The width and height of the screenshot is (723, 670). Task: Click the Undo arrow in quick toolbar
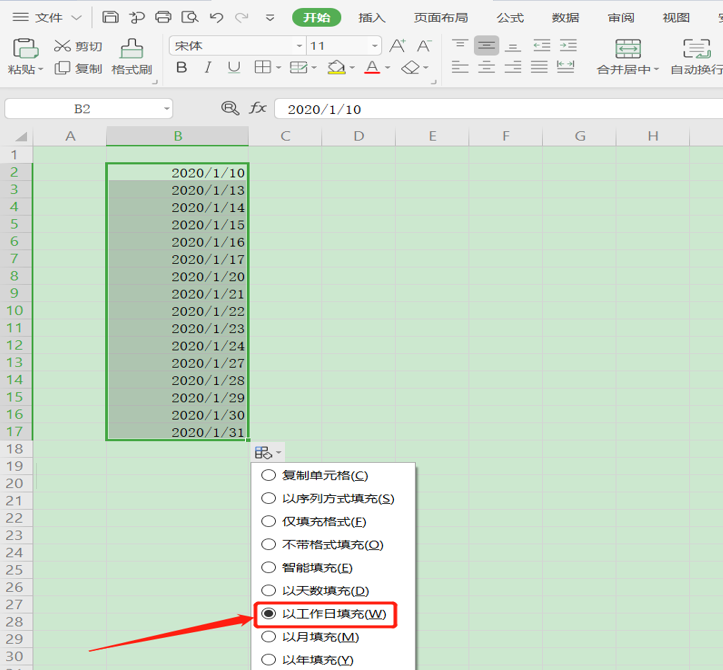216,18
